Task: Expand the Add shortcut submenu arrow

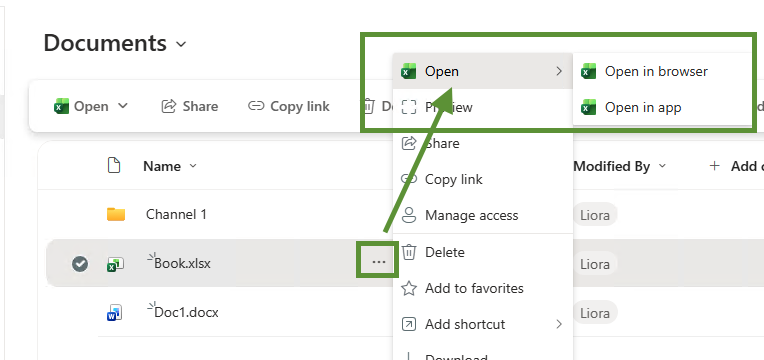Action: click(x=559, y=324)
